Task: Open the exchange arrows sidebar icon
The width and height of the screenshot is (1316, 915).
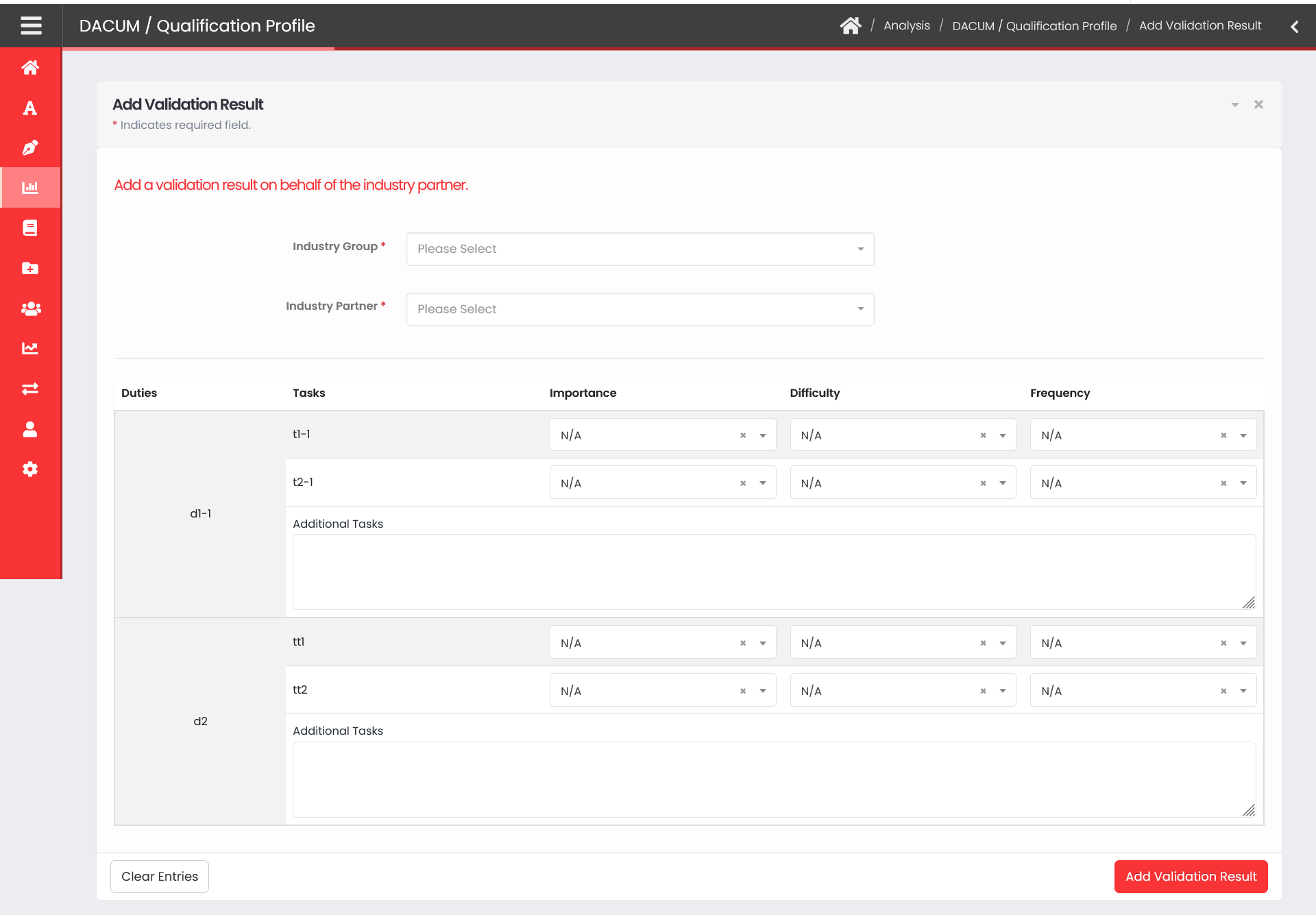Action: click(30, 389)
